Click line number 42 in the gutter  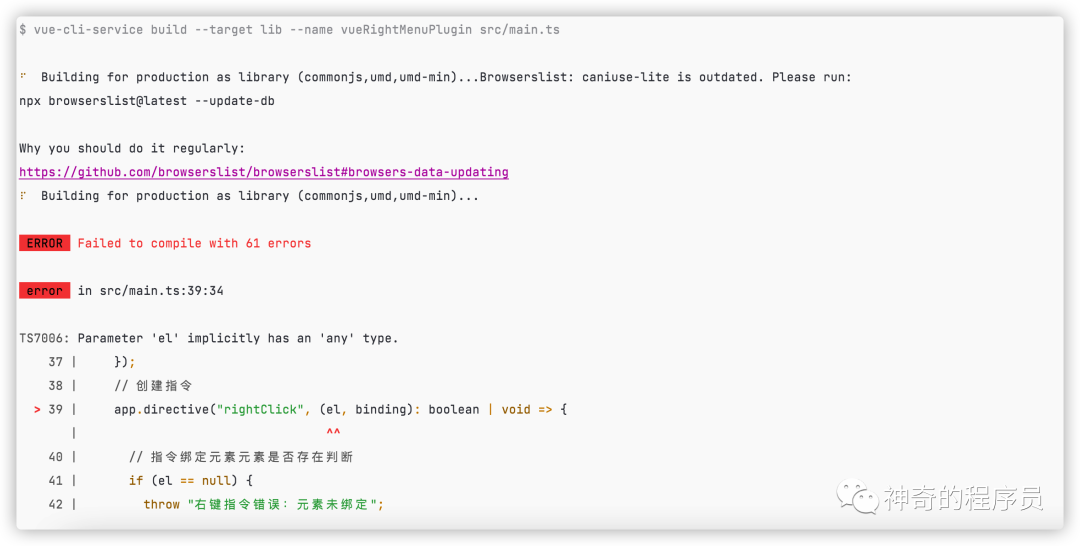pyautogui.click(x=55, y=504)
